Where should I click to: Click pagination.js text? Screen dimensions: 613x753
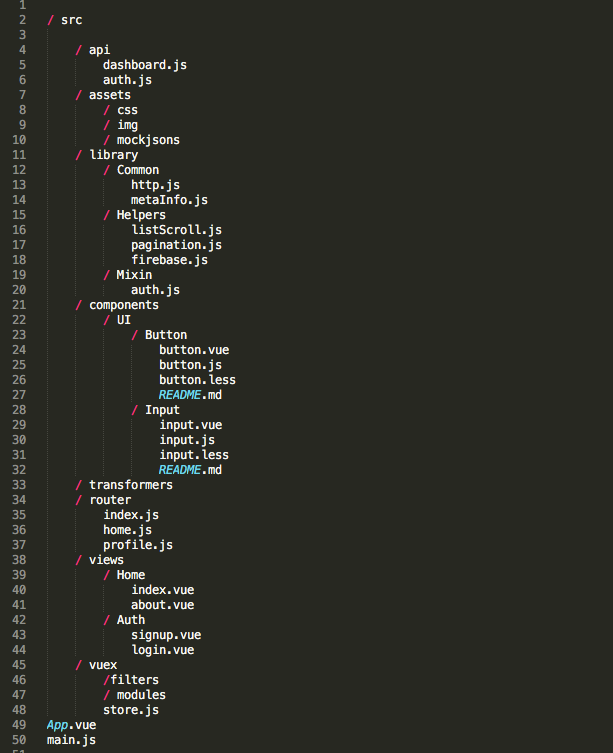pyautogui.click(x=176, y=245)
